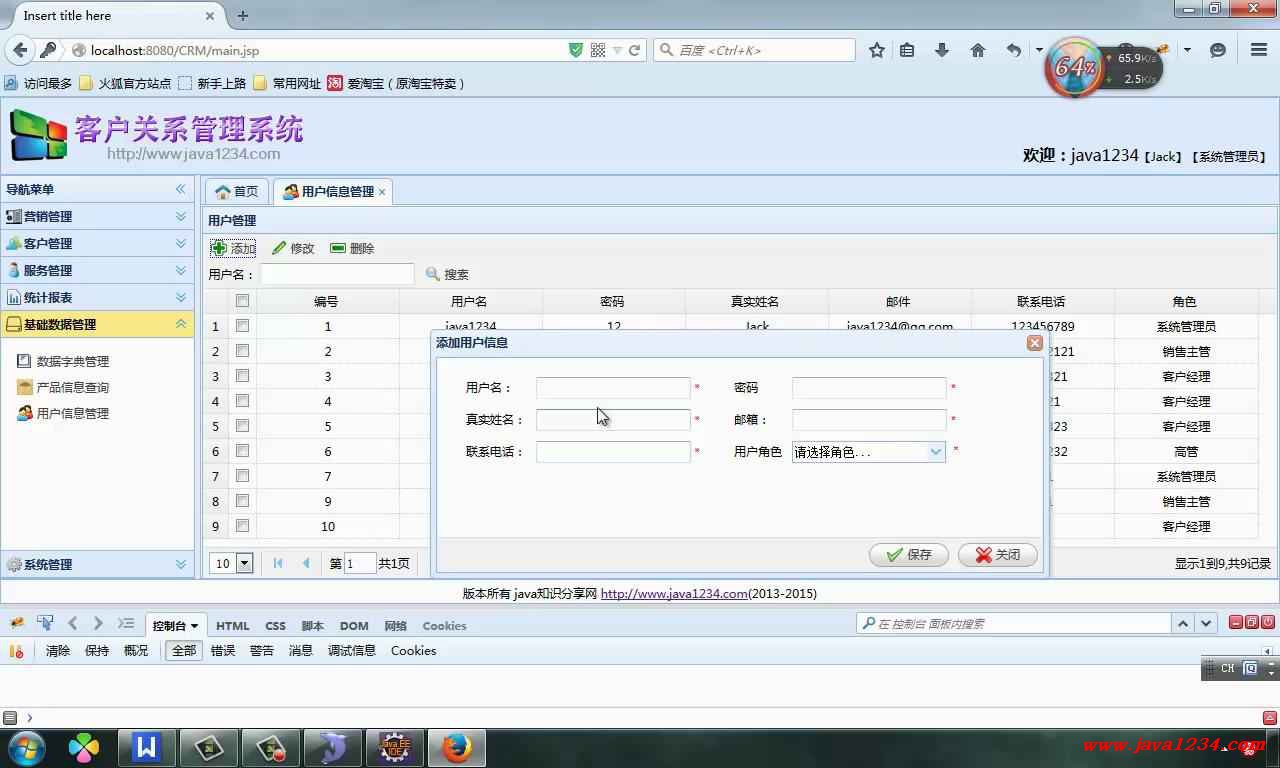Image resolution: width=1280 pixels, height=768 pixels.
Task: Check the checkbox for row 2
Action: pos(242,351)
